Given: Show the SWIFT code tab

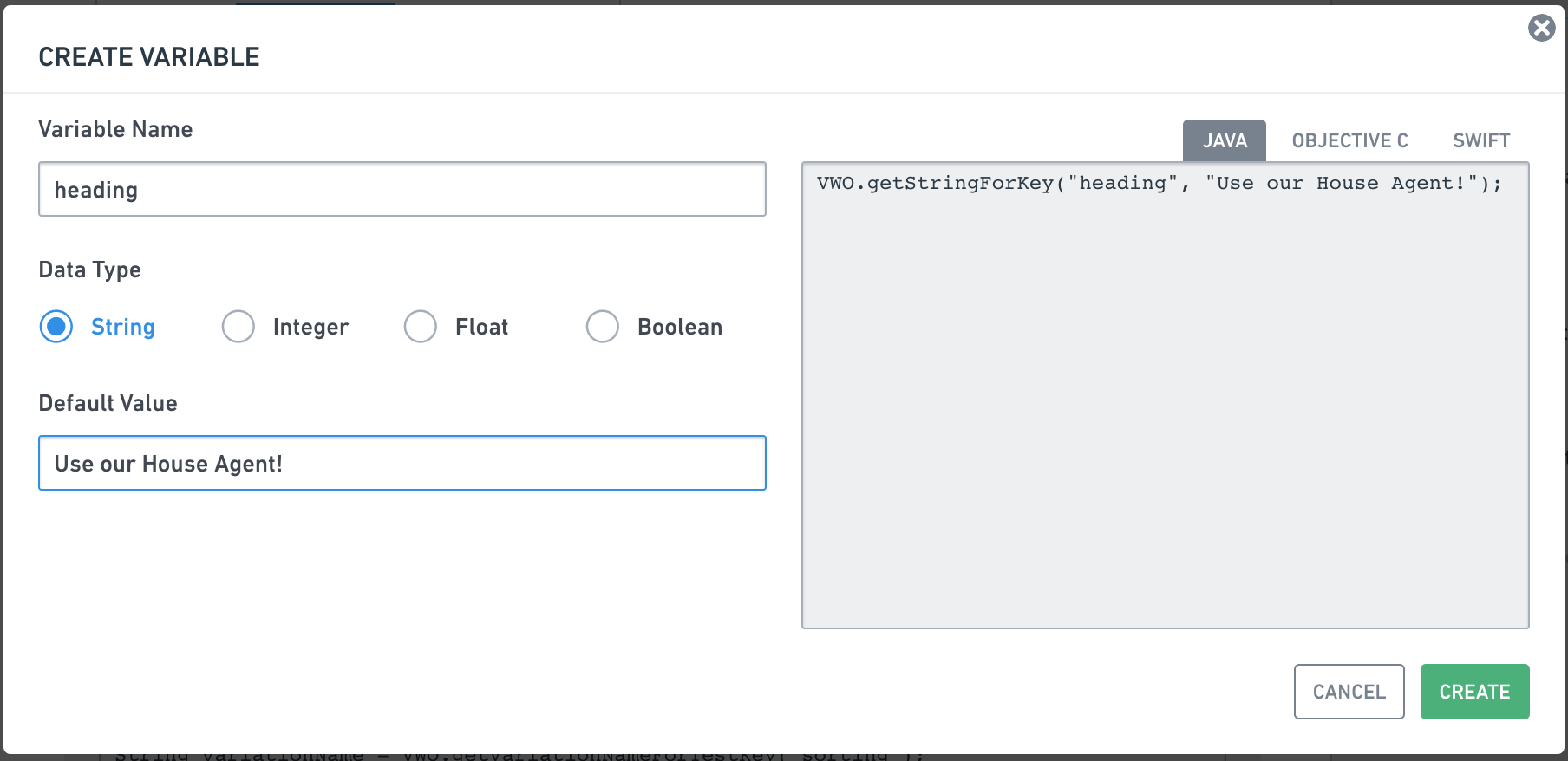Looking at the screenshot, I should (1481, 140).
